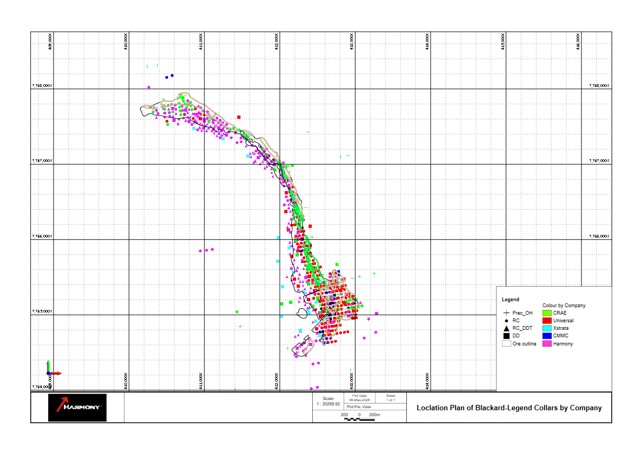Click the 'Ore outline' legend label
Screen dimensions: 643x454
524,344
